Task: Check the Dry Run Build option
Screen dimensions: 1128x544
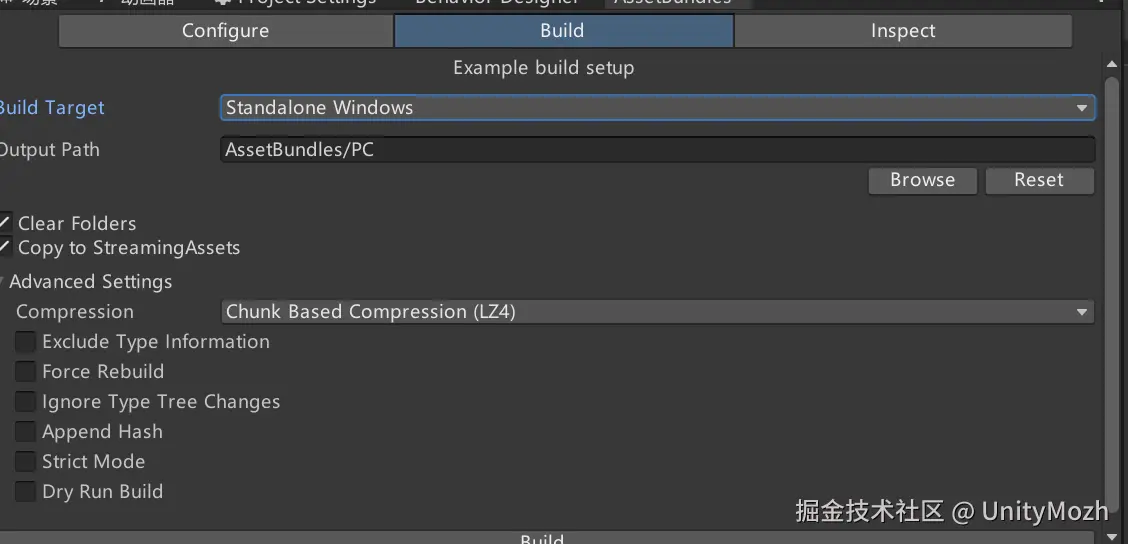Action: [25, 492]
